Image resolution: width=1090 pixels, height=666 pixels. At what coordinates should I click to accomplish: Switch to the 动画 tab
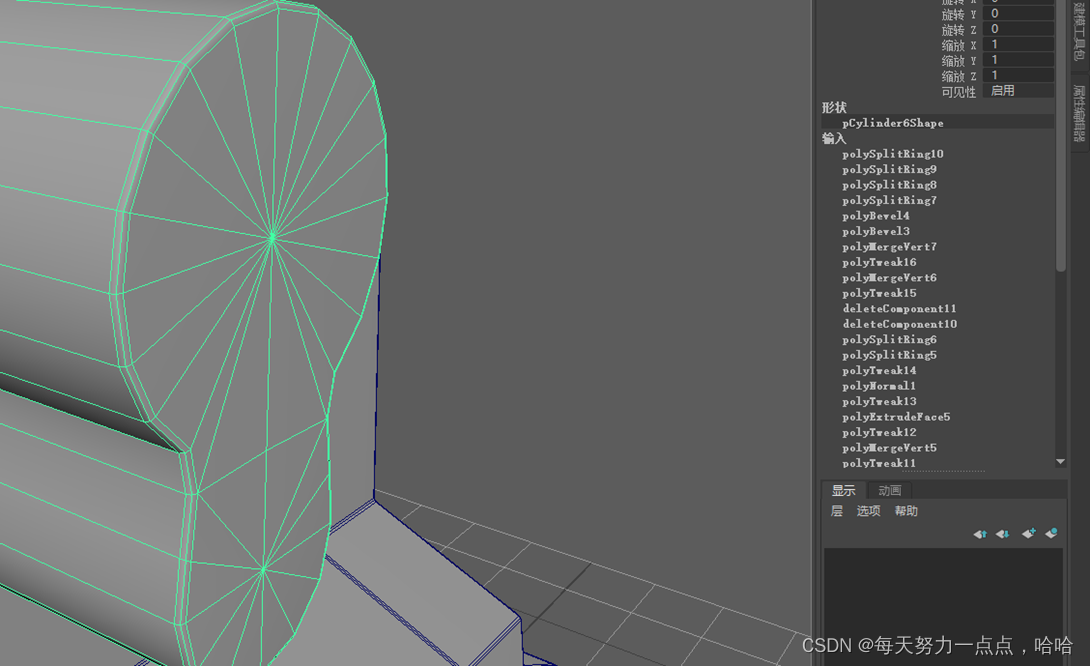[x=890, y=490]
